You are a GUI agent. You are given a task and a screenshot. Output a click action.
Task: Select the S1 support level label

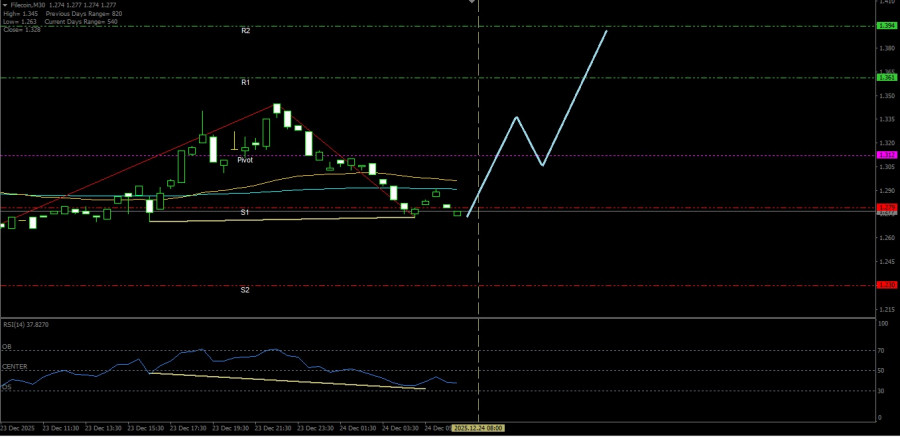click(245, 213)
